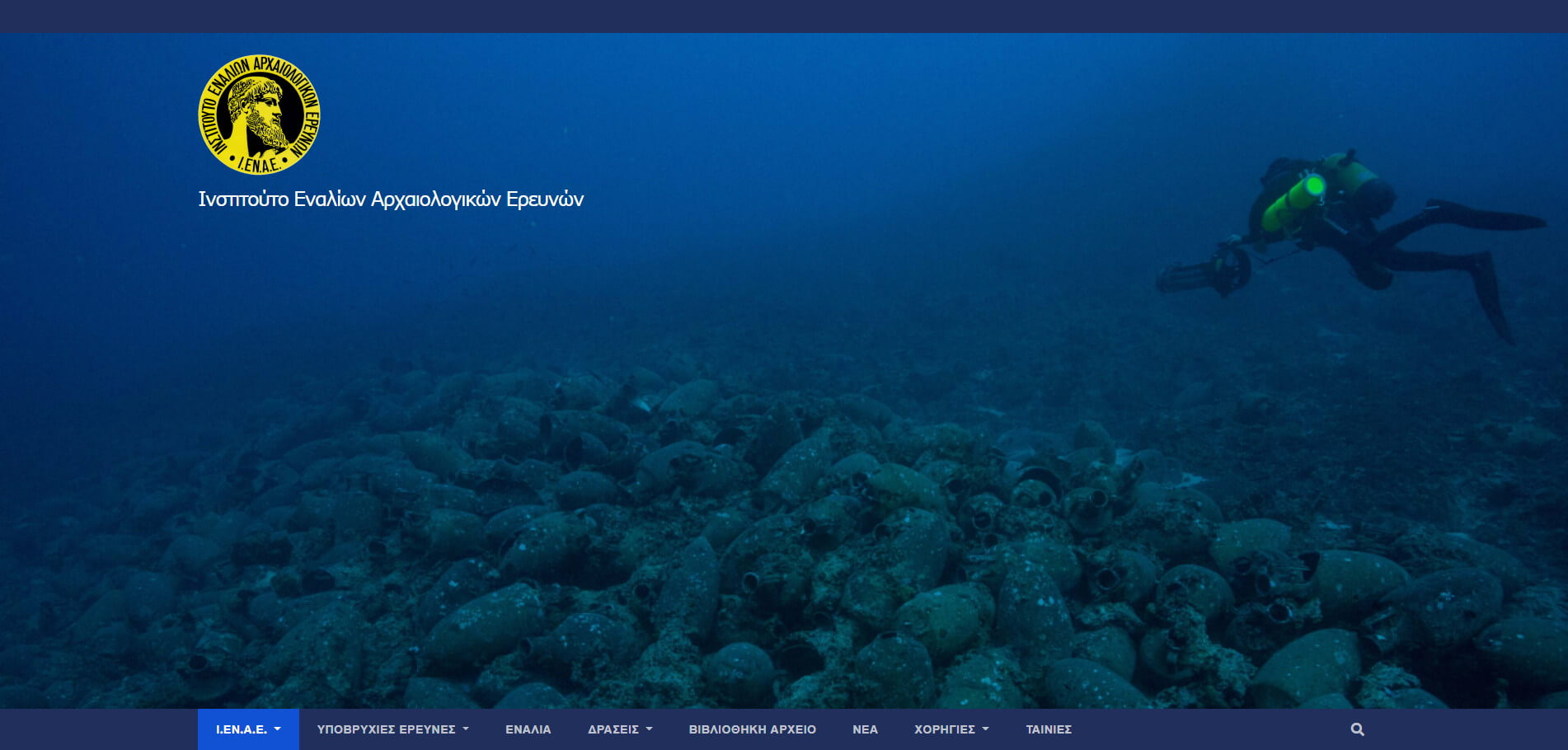Viewport: 1568px width, 750px height.
Task: Expand the caret next to ΧΟΡΗΓΙΕΣ
Action: click(985, 729)
